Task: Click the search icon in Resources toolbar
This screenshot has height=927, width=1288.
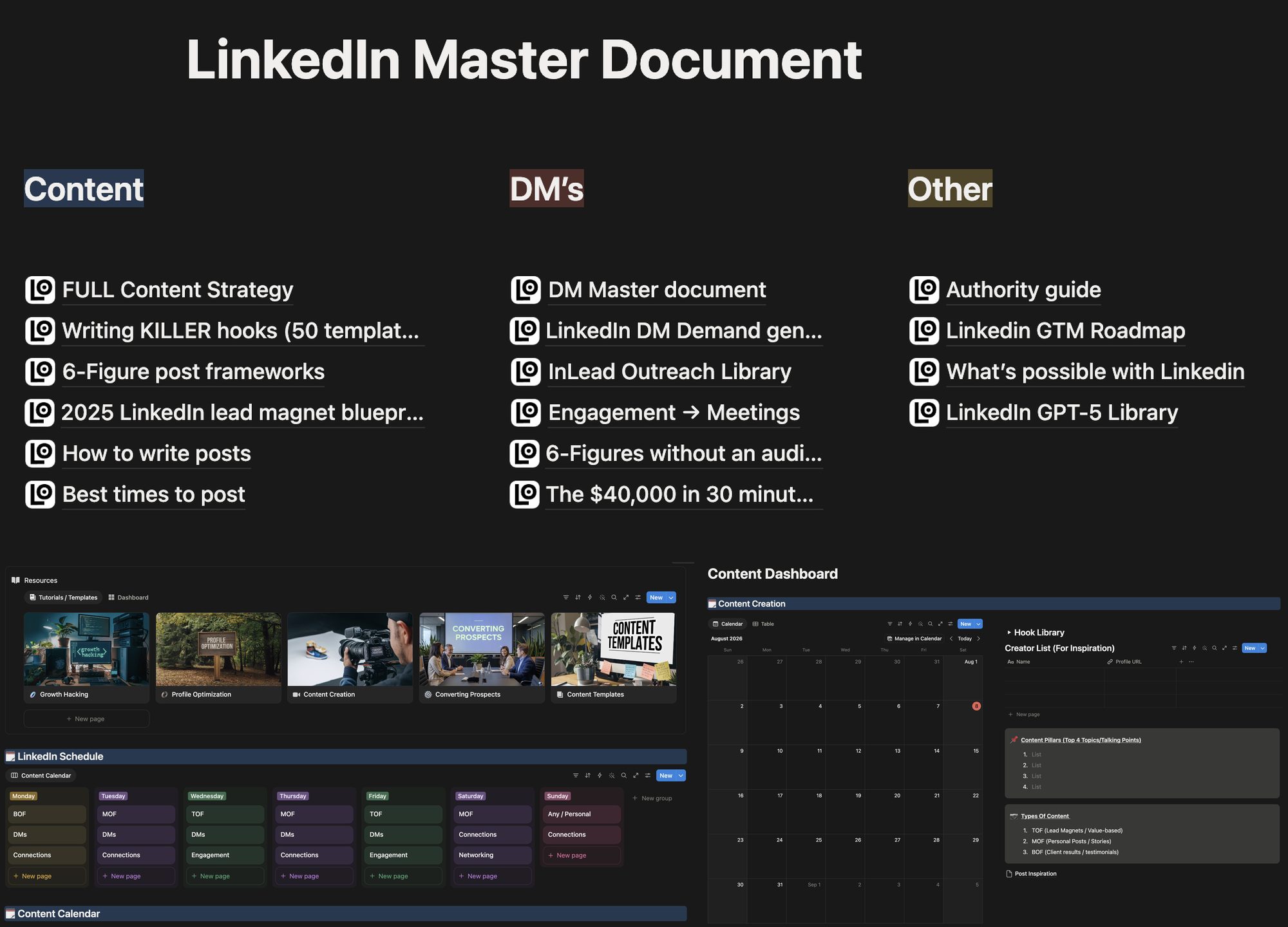Action: (x=614, y=597)
